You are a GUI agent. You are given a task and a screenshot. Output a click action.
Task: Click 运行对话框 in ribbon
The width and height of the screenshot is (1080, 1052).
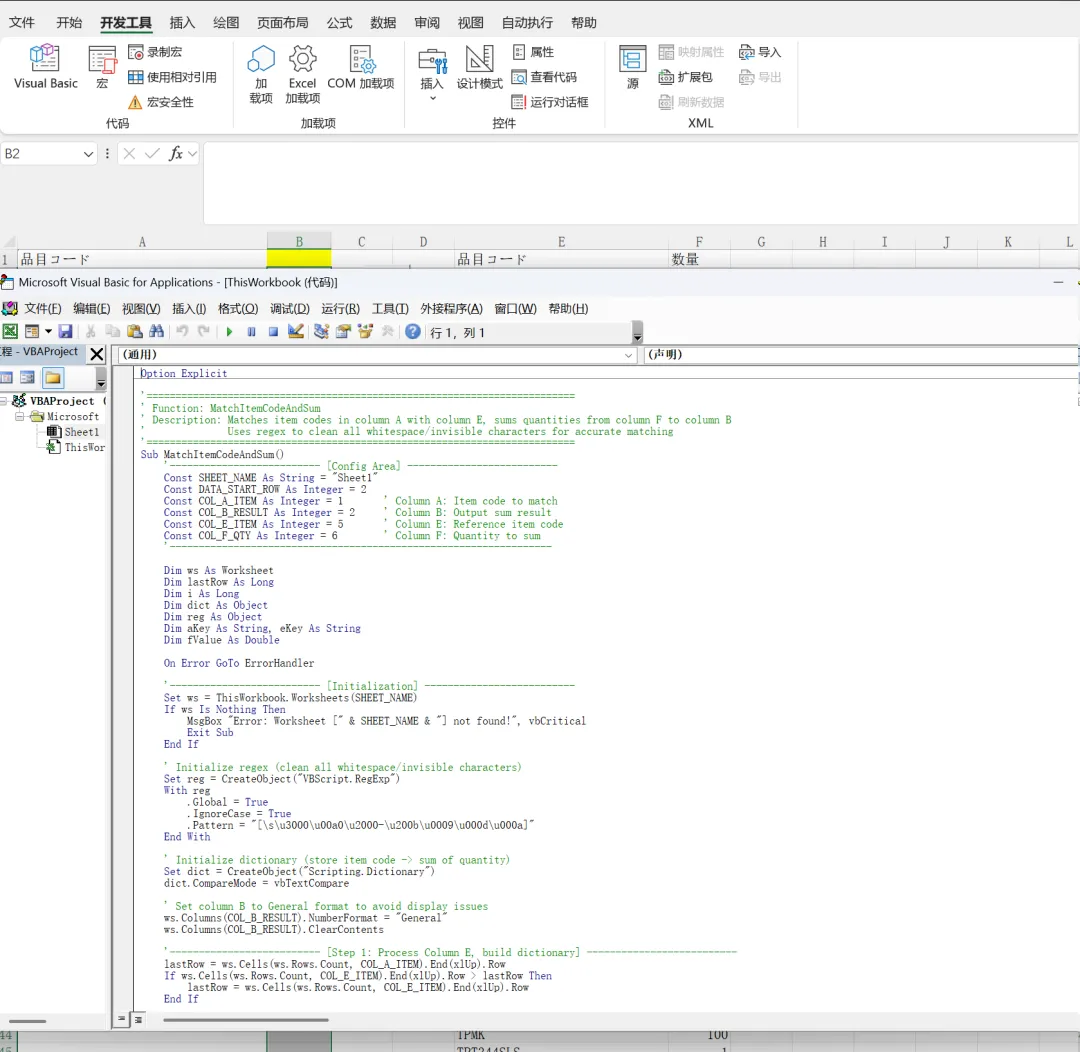[550, 102]
